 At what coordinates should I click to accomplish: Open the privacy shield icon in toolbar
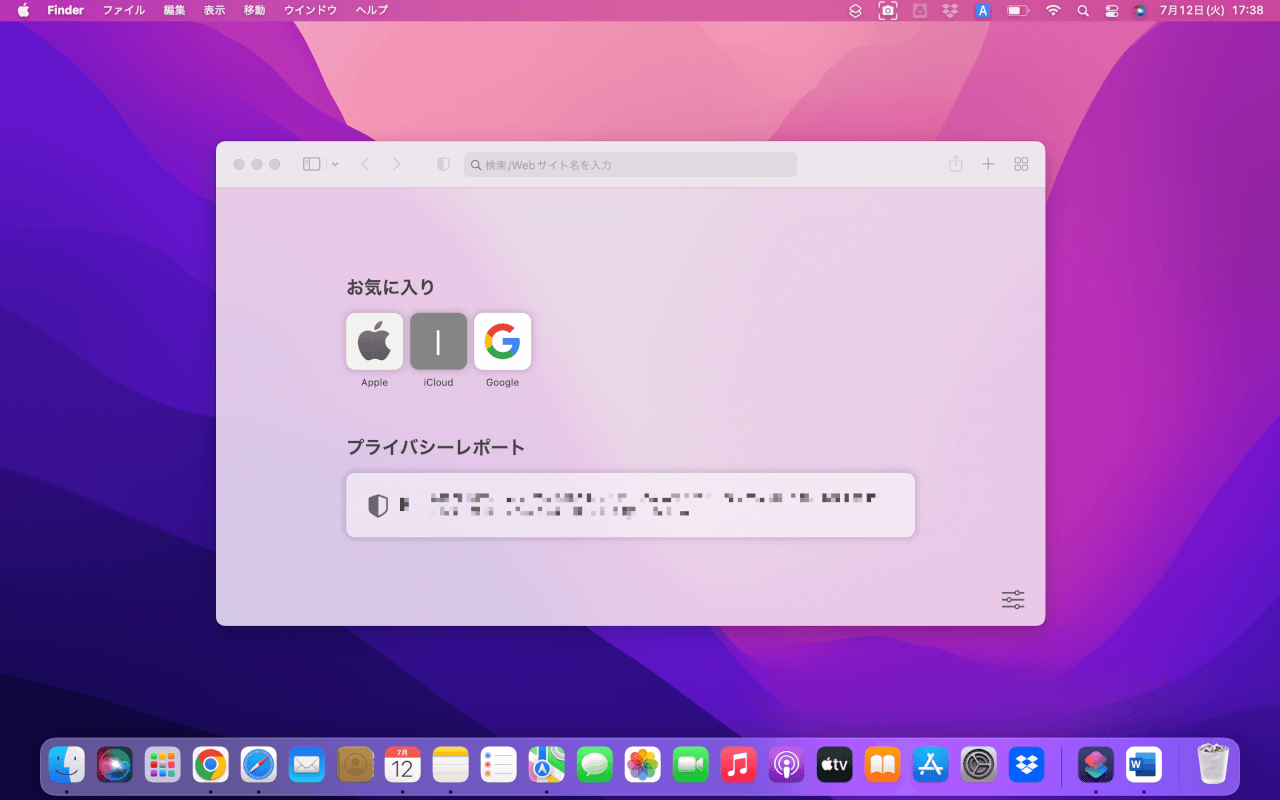(x=444, y=164)
